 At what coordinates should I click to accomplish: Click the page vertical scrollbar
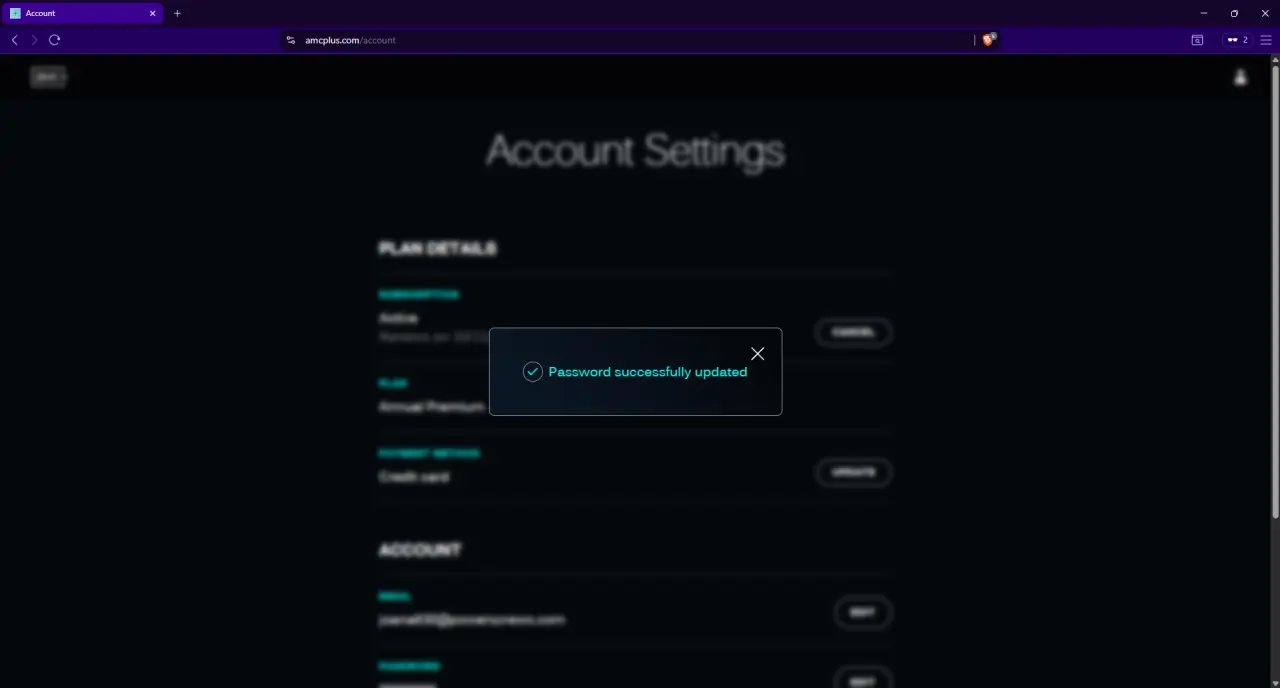(x=1274, y=290)
